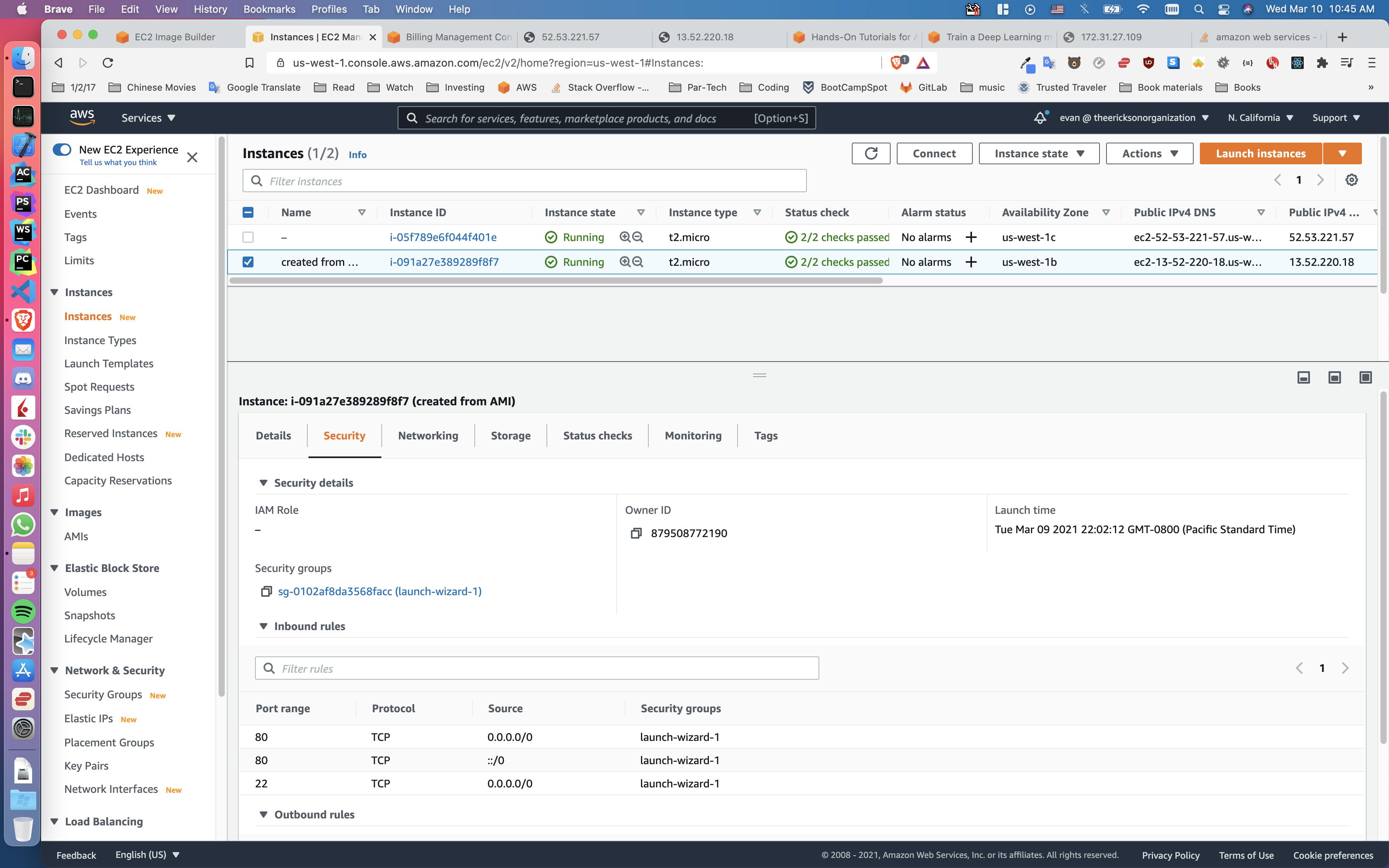
Task: Copy the security group ID icon
Action: [x=266, y=591]
